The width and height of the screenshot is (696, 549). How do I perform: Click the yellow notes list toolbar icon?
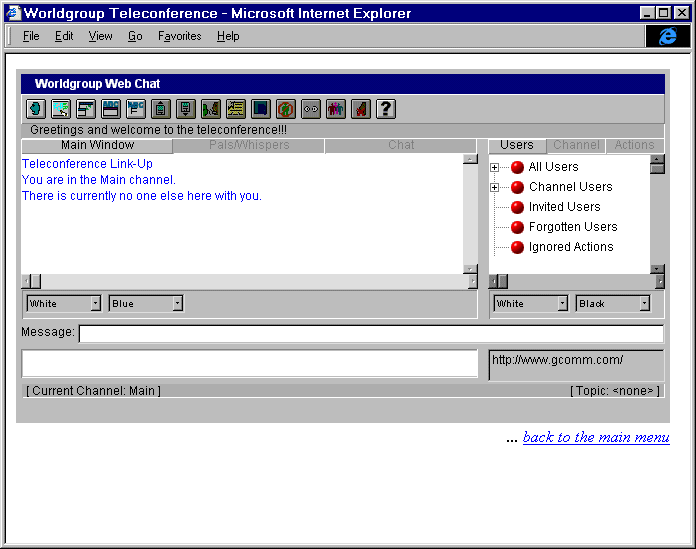coord(235,109)
